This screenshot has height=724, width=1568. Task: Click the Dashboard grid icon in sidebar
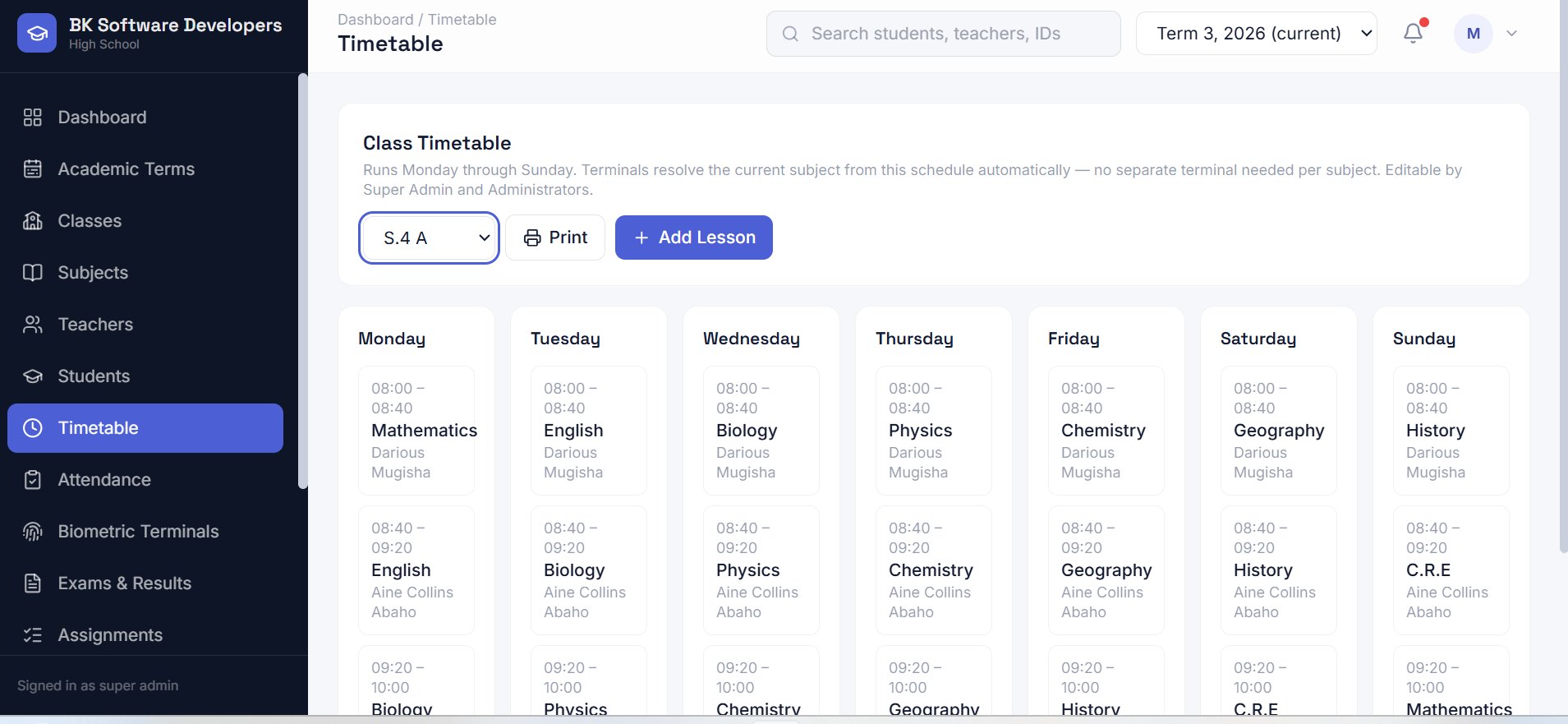coord(33,118)
